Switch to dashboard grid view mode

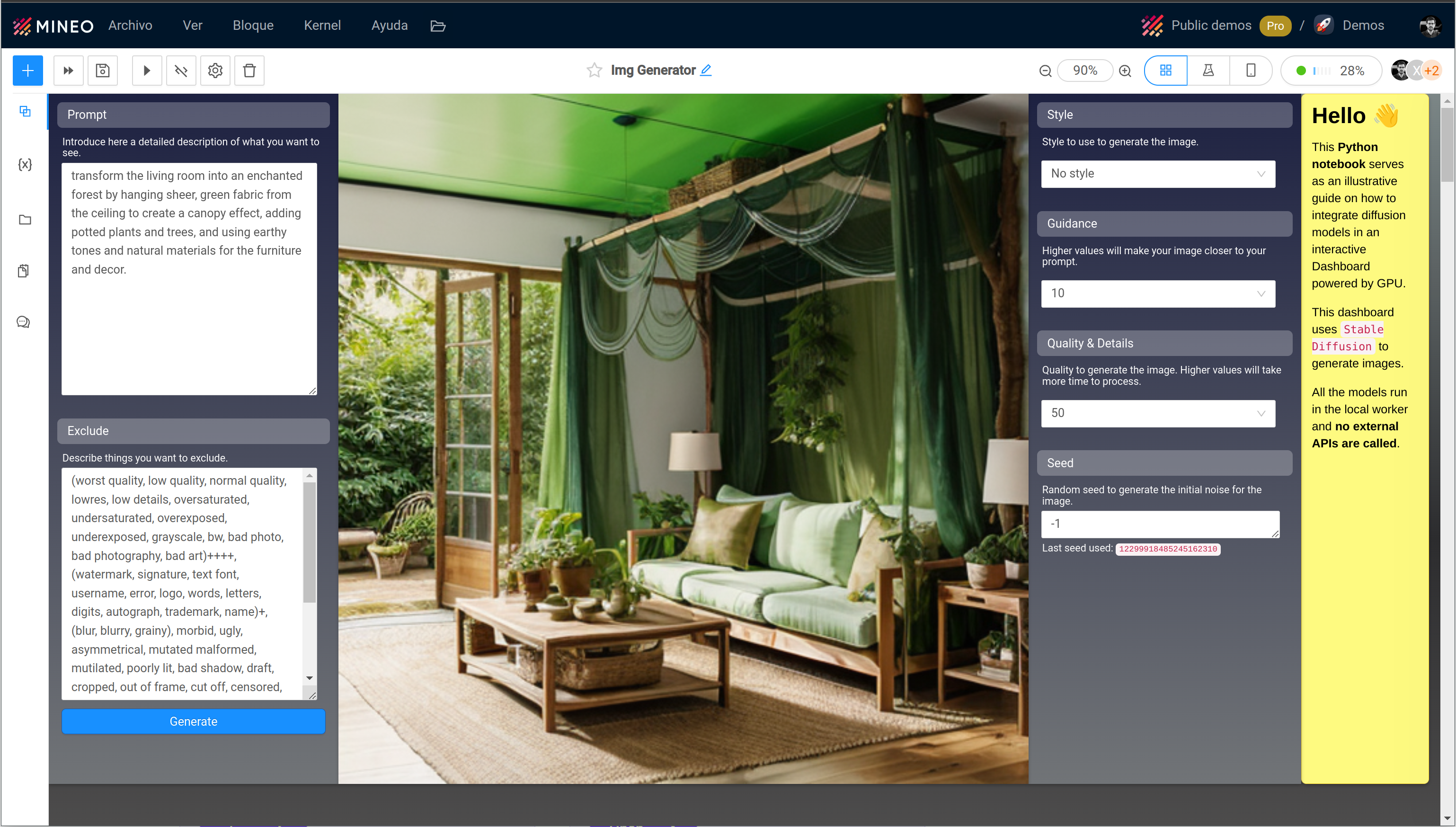tap(1165, 71)
